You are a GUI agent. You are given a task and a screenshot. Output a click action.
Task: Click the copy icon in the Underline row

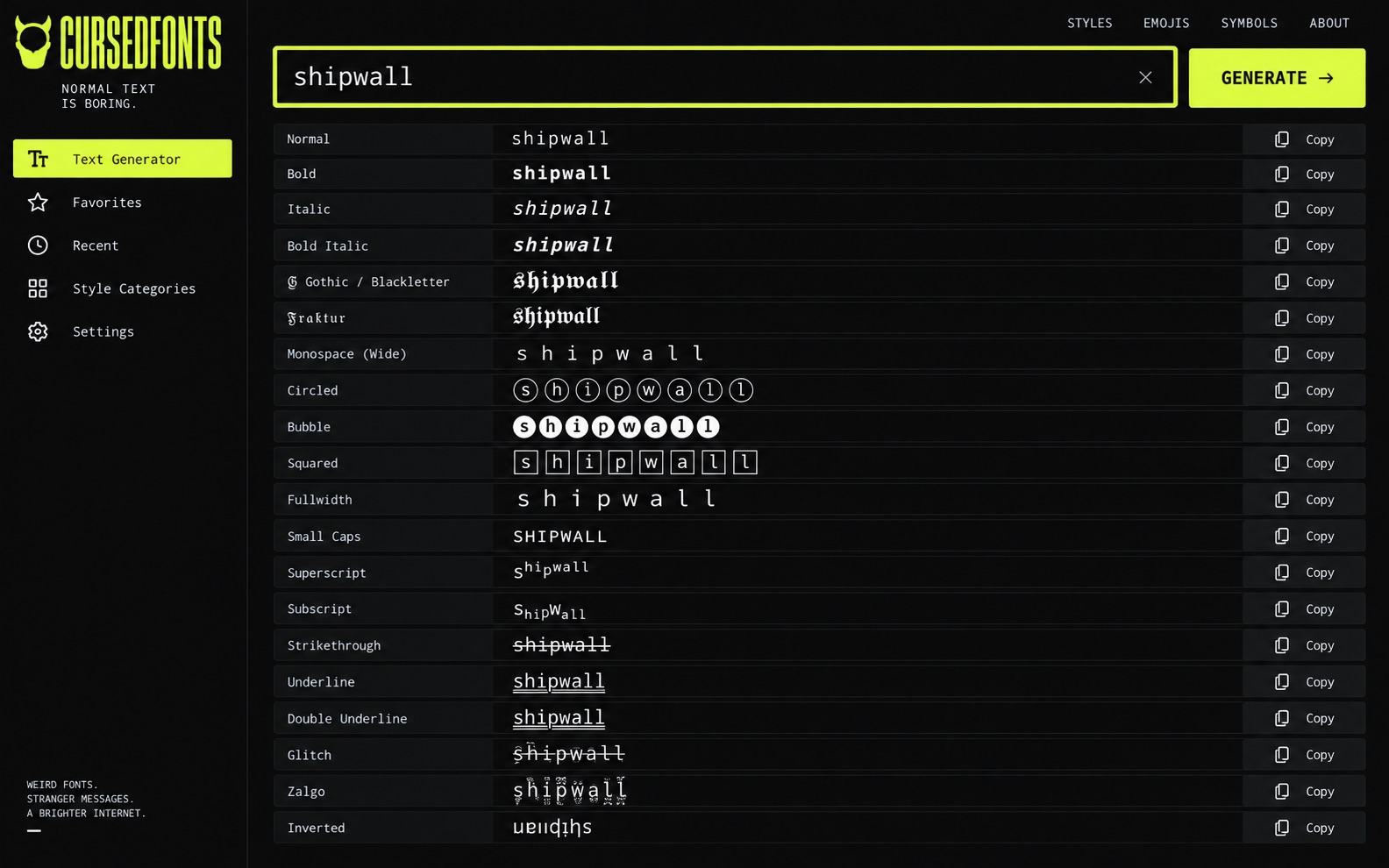point(1282,681)
